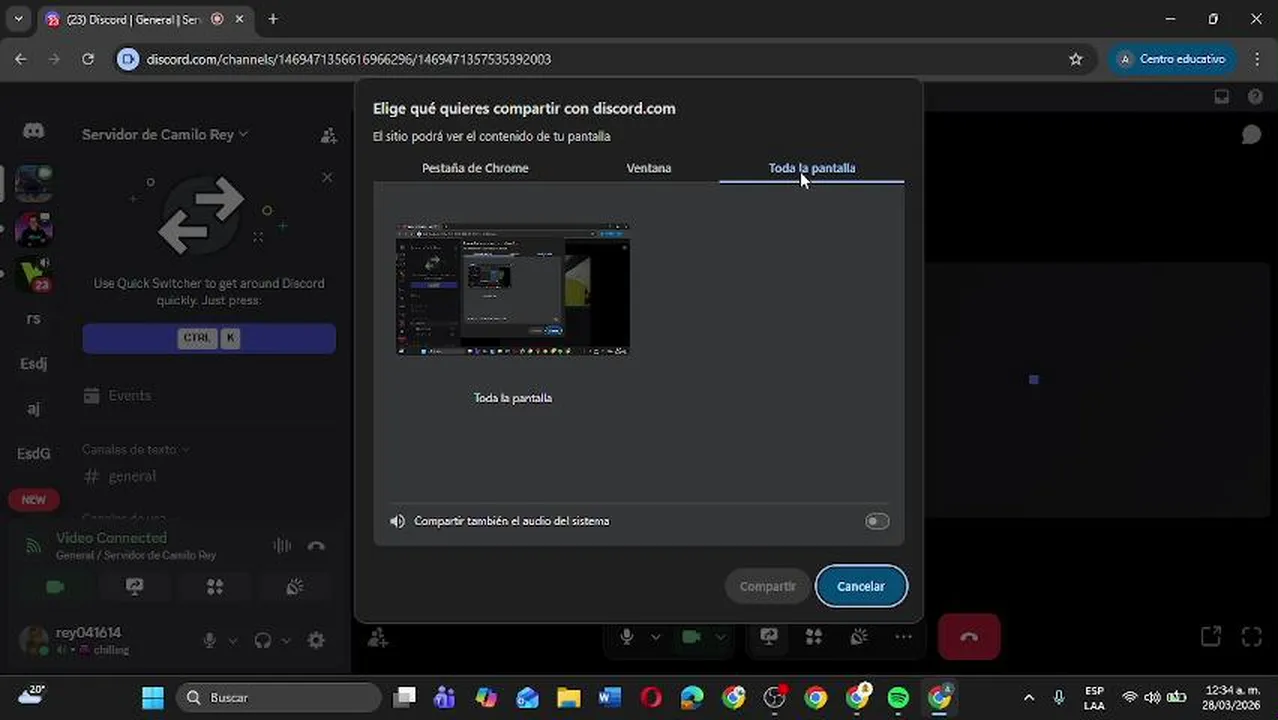Dismiss the Quick Switcher tip
The height and width of the screenshot is (720, 1278).
tap(327, 177)
